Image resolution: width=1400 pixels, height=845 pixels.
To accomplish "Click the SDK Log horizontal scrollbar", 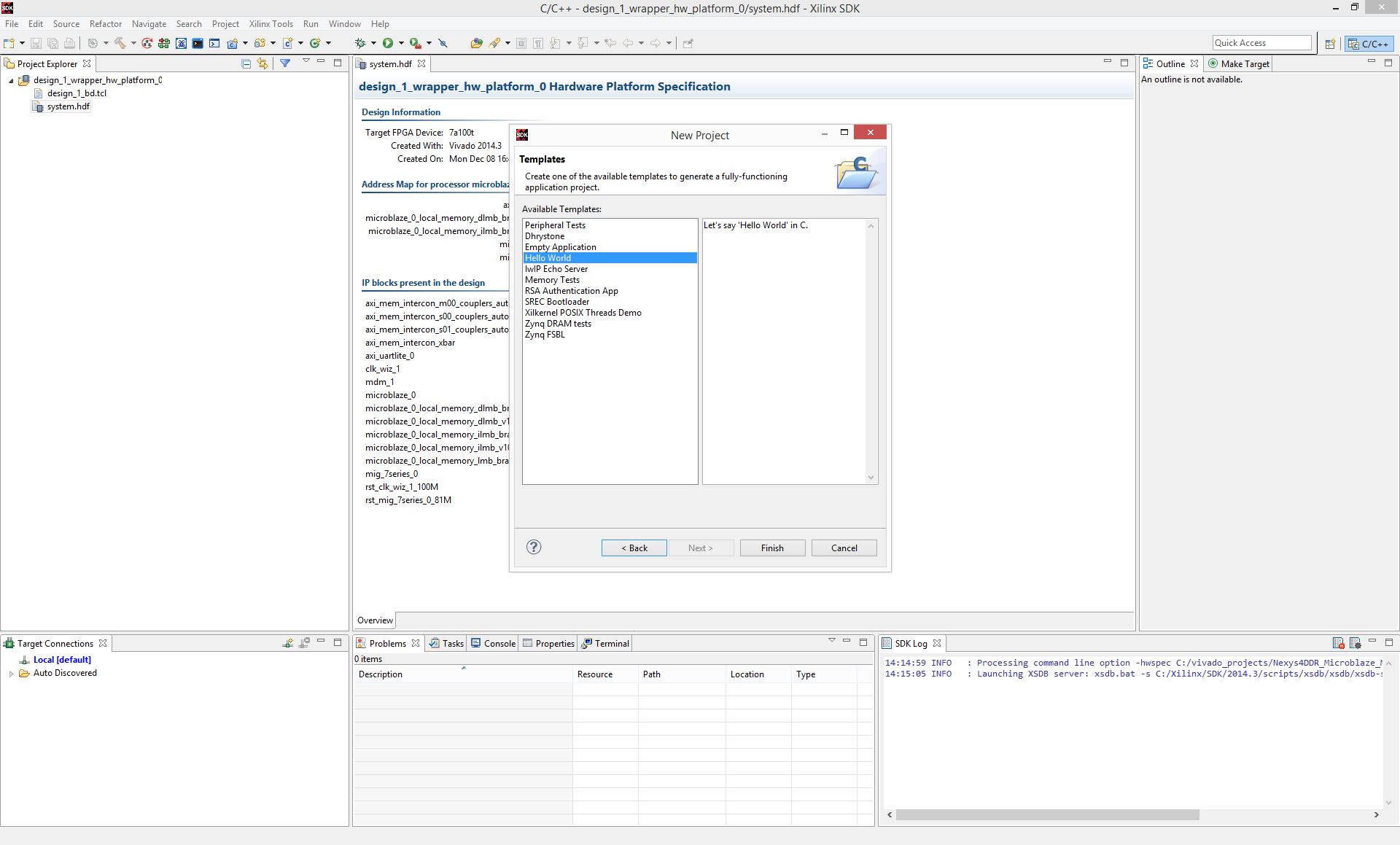I will click(1047, 814).
